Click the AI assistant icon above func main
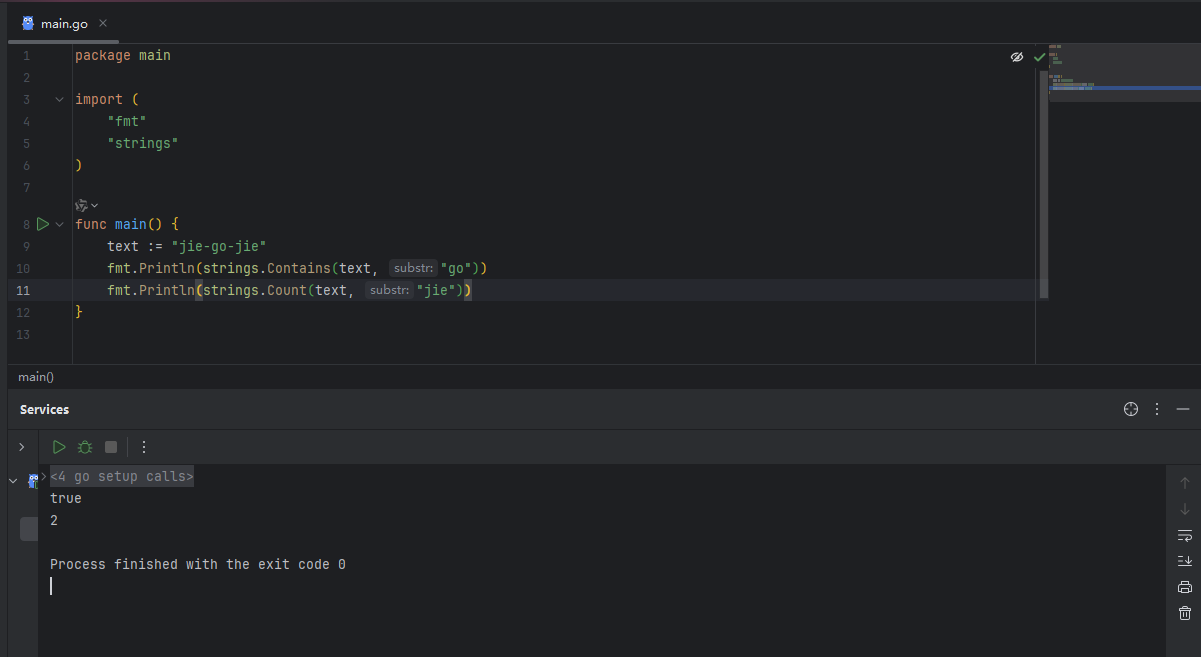The image size is (1201, 657). (82, 205)
